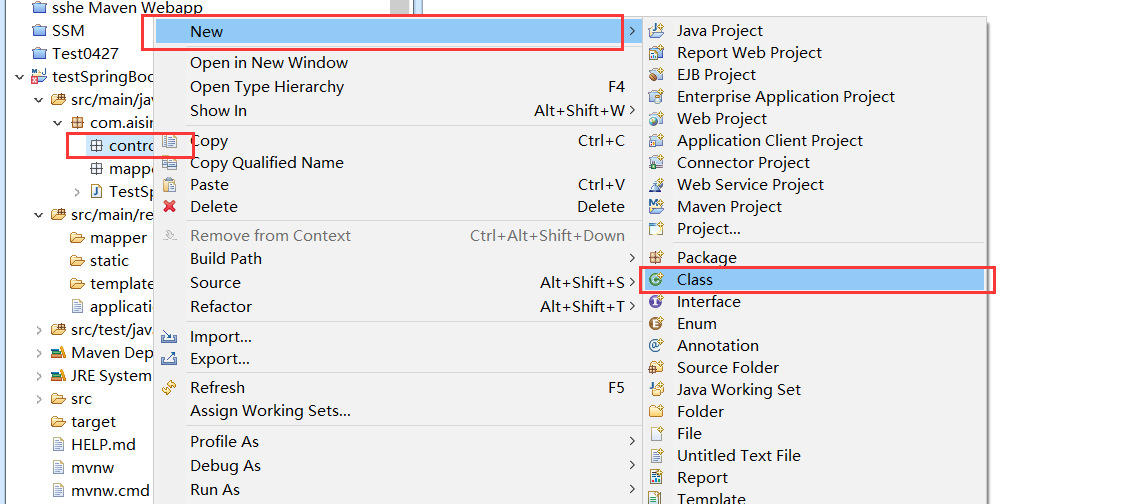Click the Report Web Project icon
The height and width of the screenshot is (504, 1136).
(x=656, y=53)
